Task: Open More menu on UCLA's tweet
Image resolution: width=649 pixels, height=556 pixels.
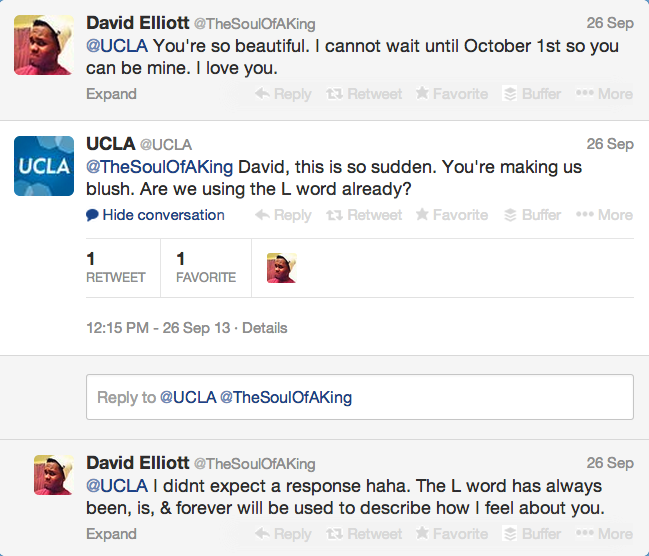Action: click(x=604, y=215)
